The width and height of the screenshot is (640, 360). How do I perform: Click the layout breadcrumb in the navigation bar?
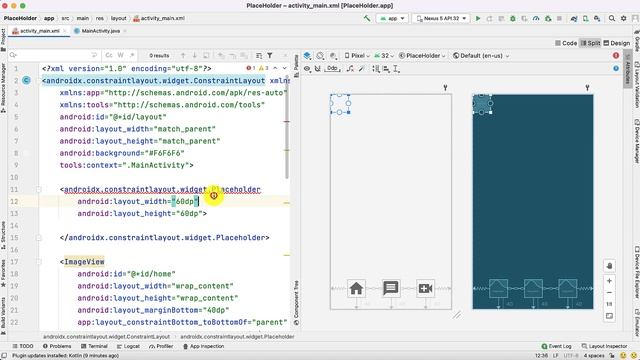coord(119,18)
